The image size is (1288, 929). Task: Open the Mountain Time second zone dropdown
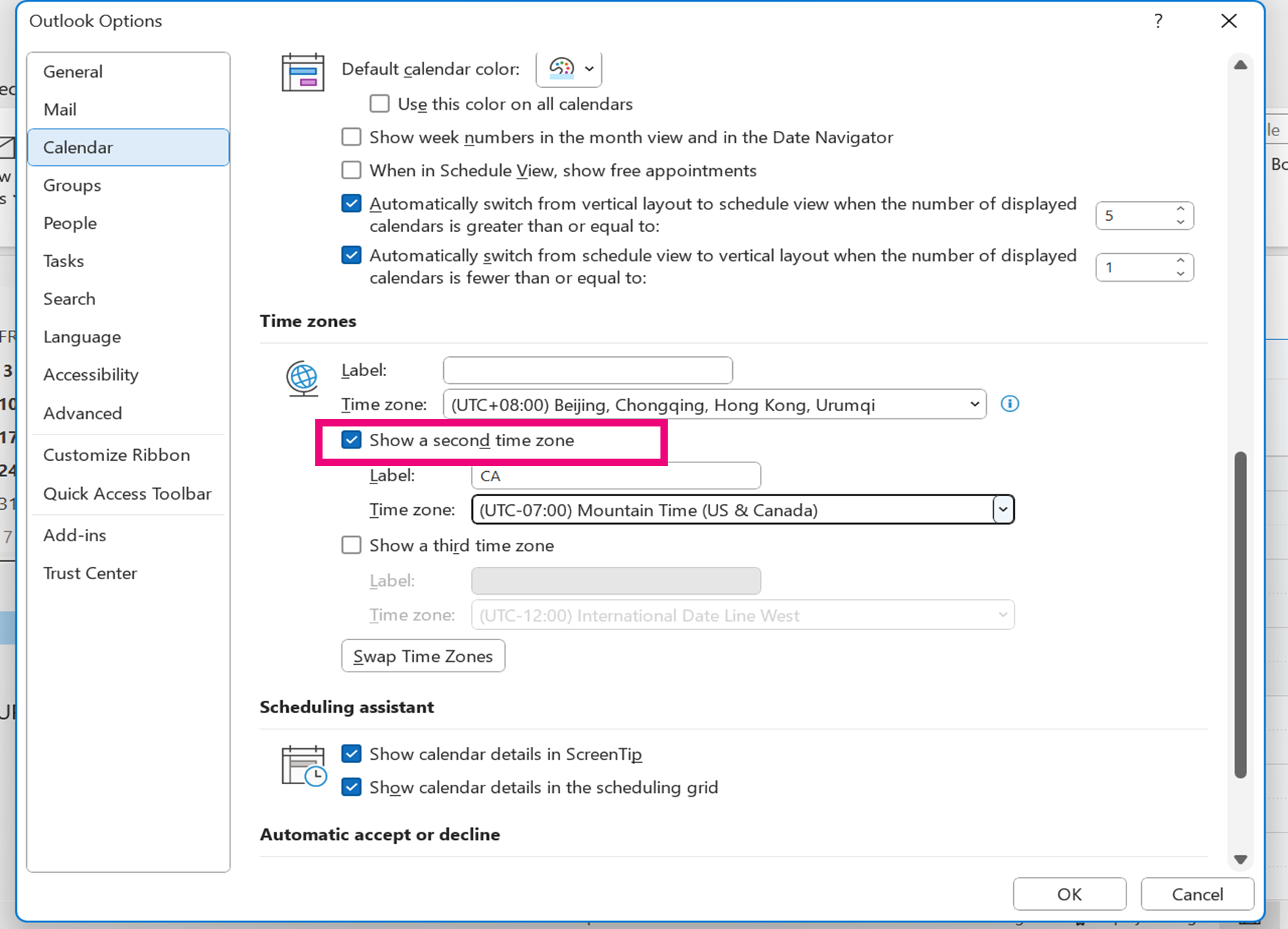tap(1003, 510)
